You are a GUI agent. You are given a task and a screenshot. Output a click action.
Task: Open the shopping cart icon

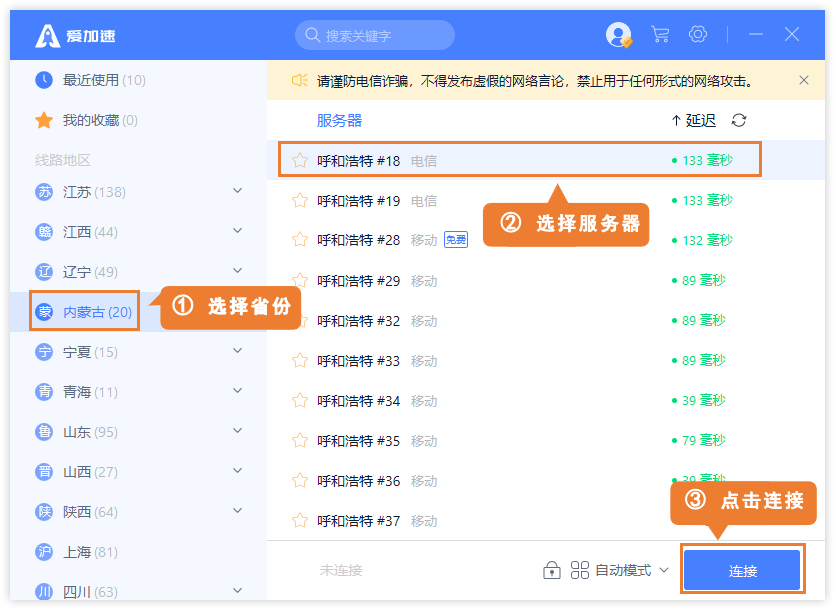pos(660,35)
